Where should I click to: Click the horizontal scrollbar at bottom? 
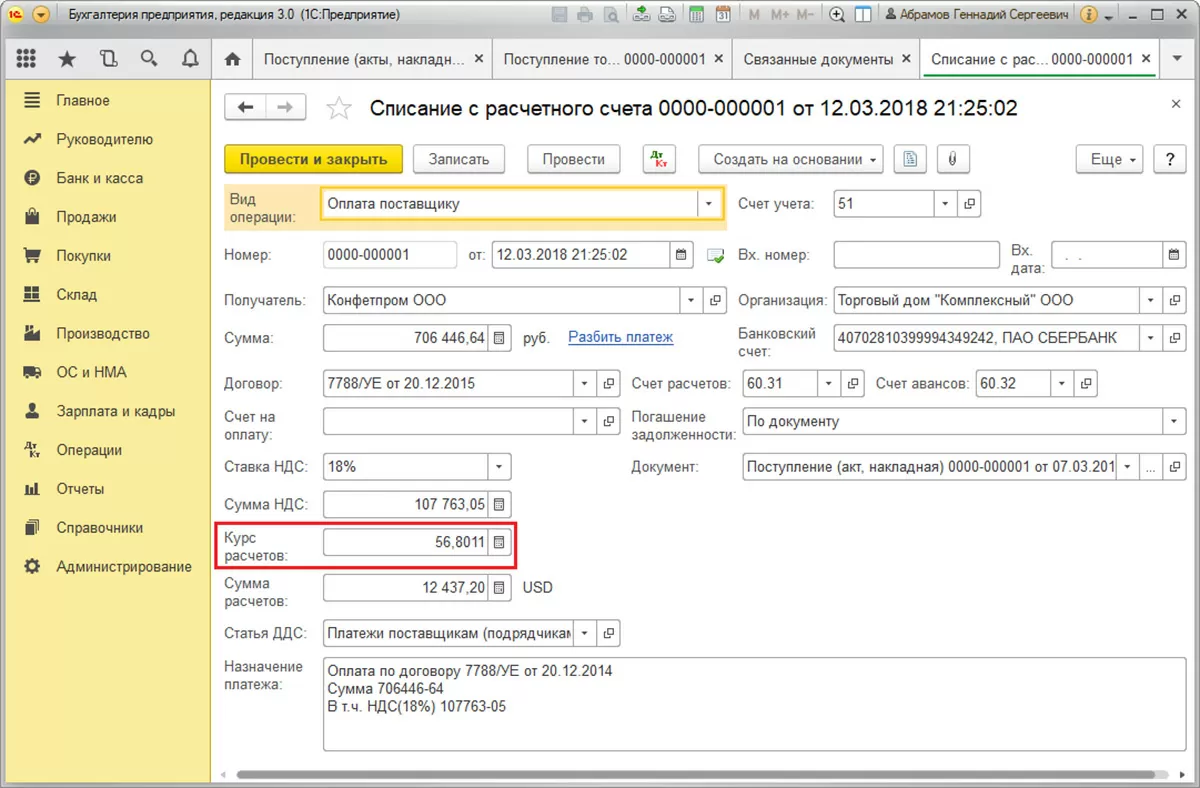(690, 774)
